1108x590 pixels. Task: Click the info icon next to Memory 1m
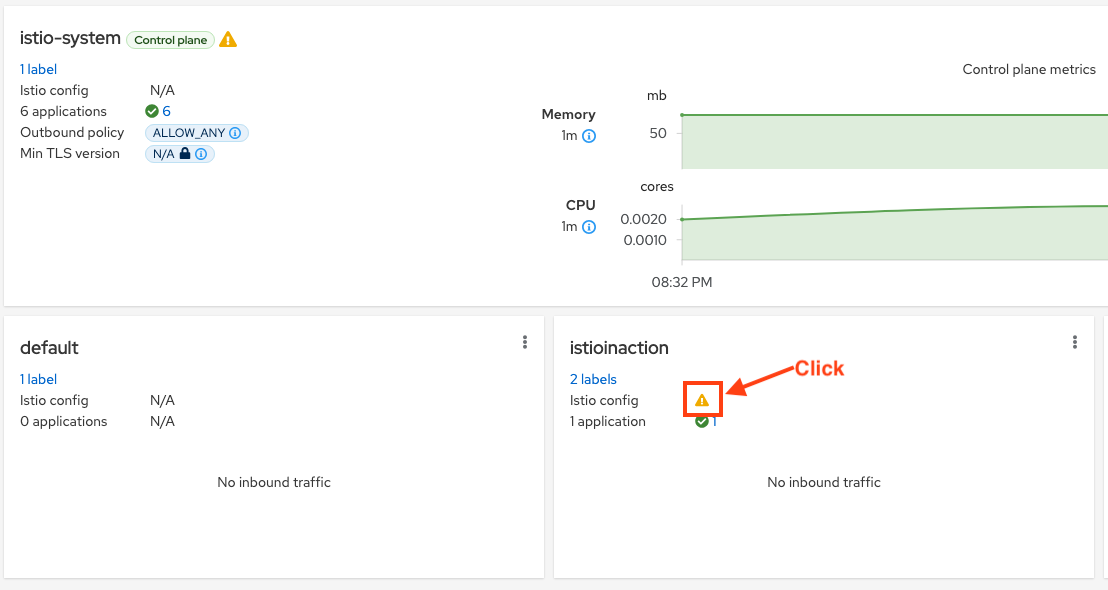point(589,136)
